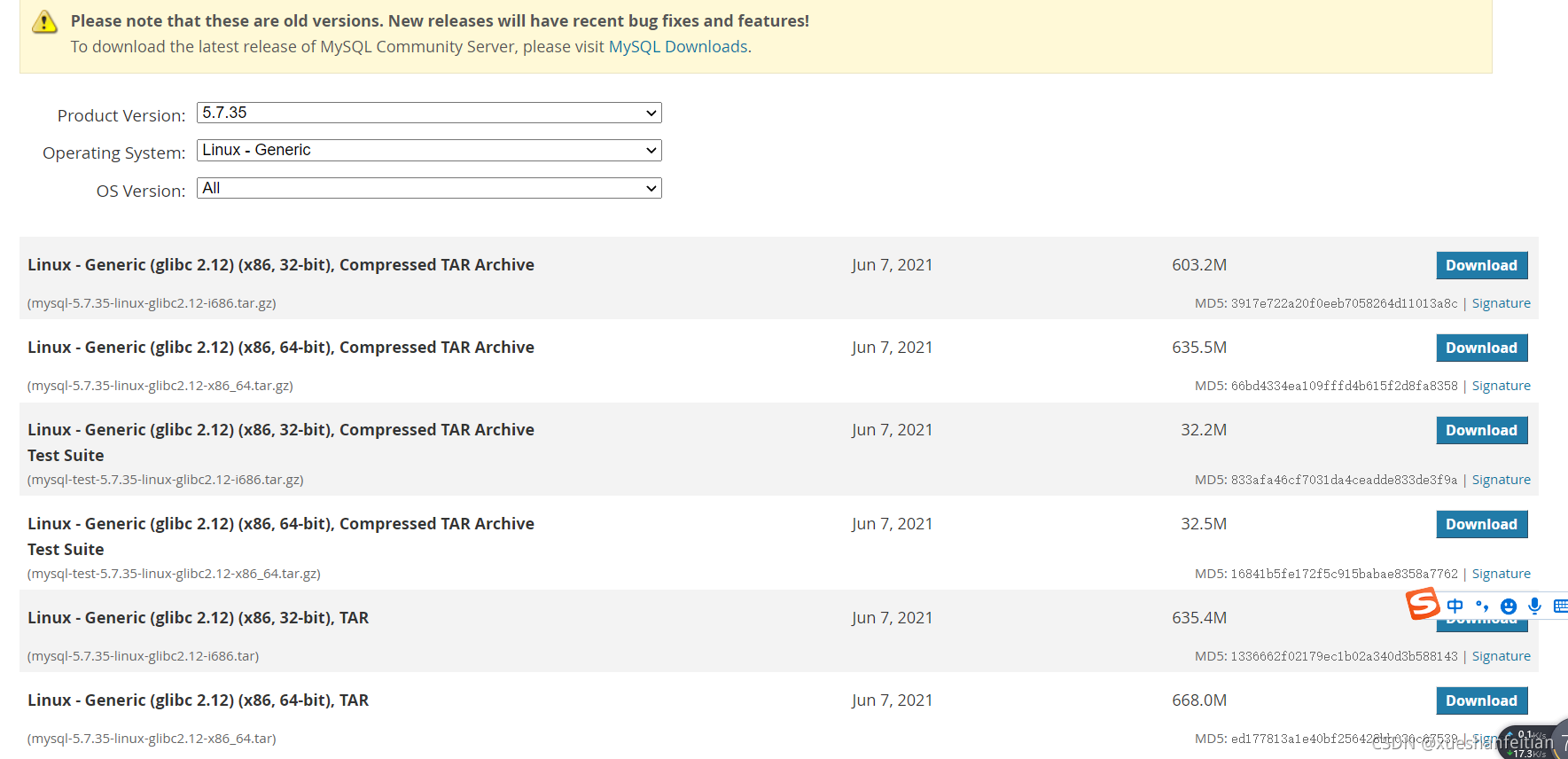The image size is (1568, 759).
Task: Click MD5 value 66bd4334ea109fffd4b615f2d8fa8358
Action: coord(1344,386)
